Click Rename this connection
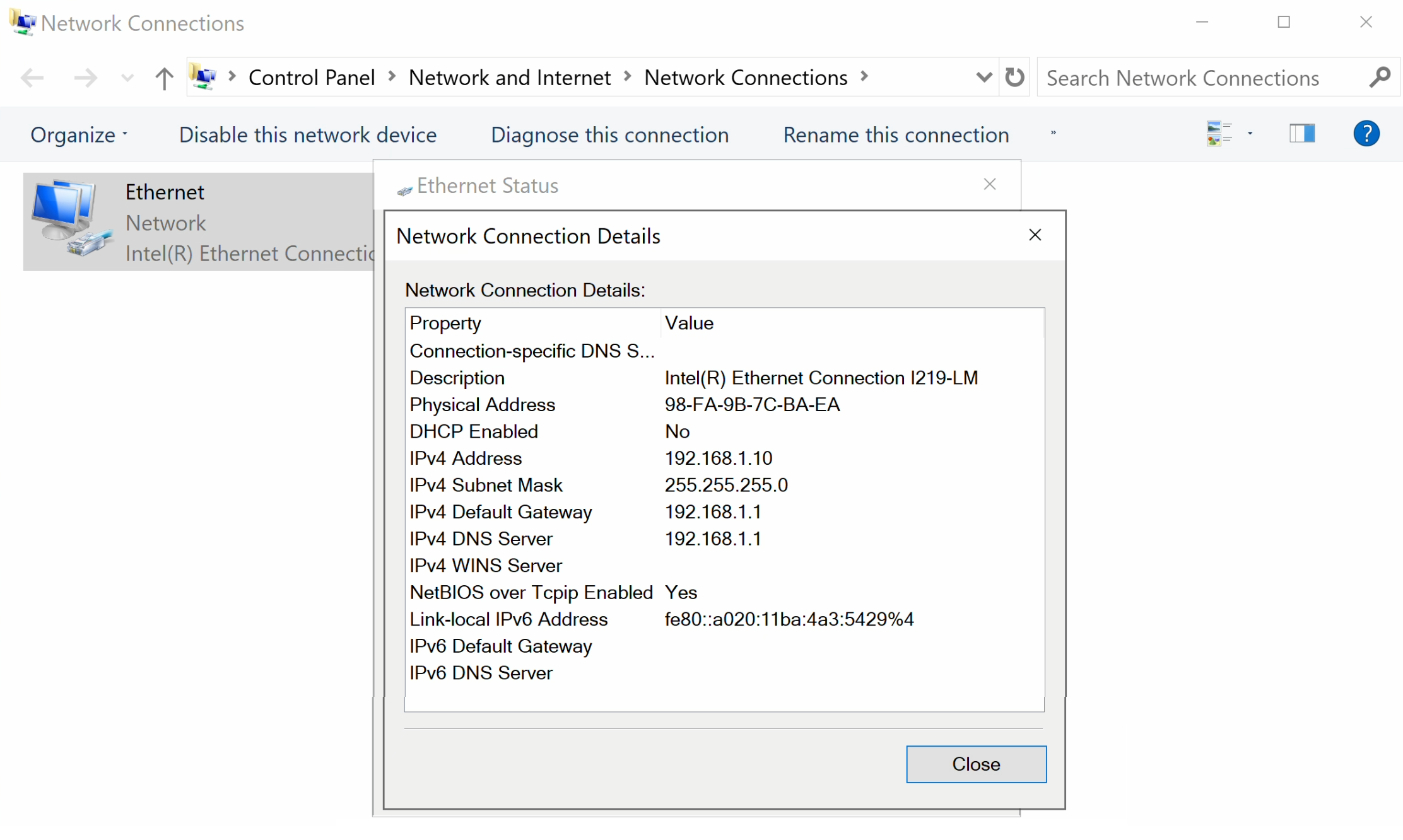 pos(896,135)
